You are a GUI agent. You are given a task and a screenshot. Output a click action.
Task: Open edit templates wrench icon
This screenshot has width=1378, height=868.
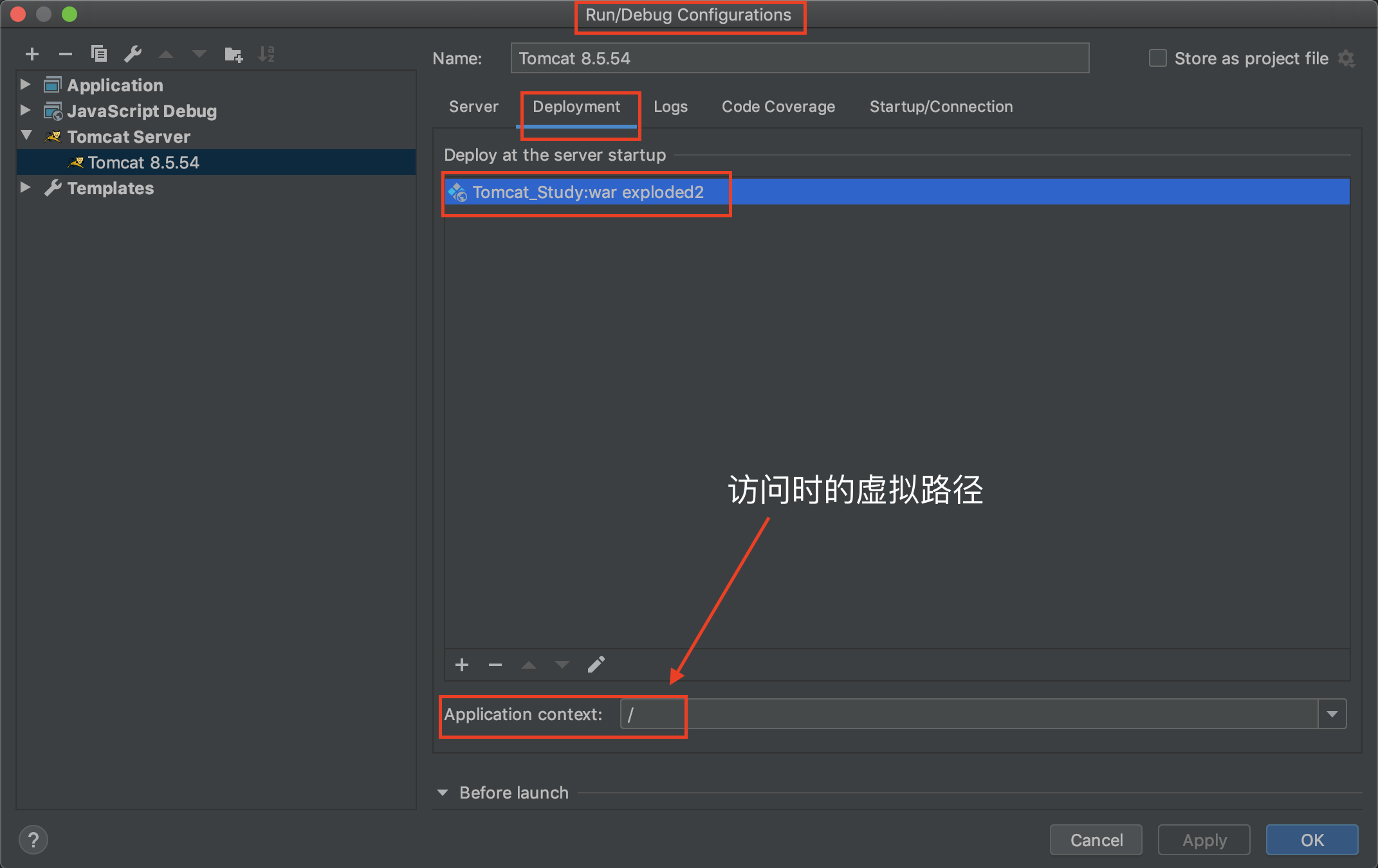133,54
